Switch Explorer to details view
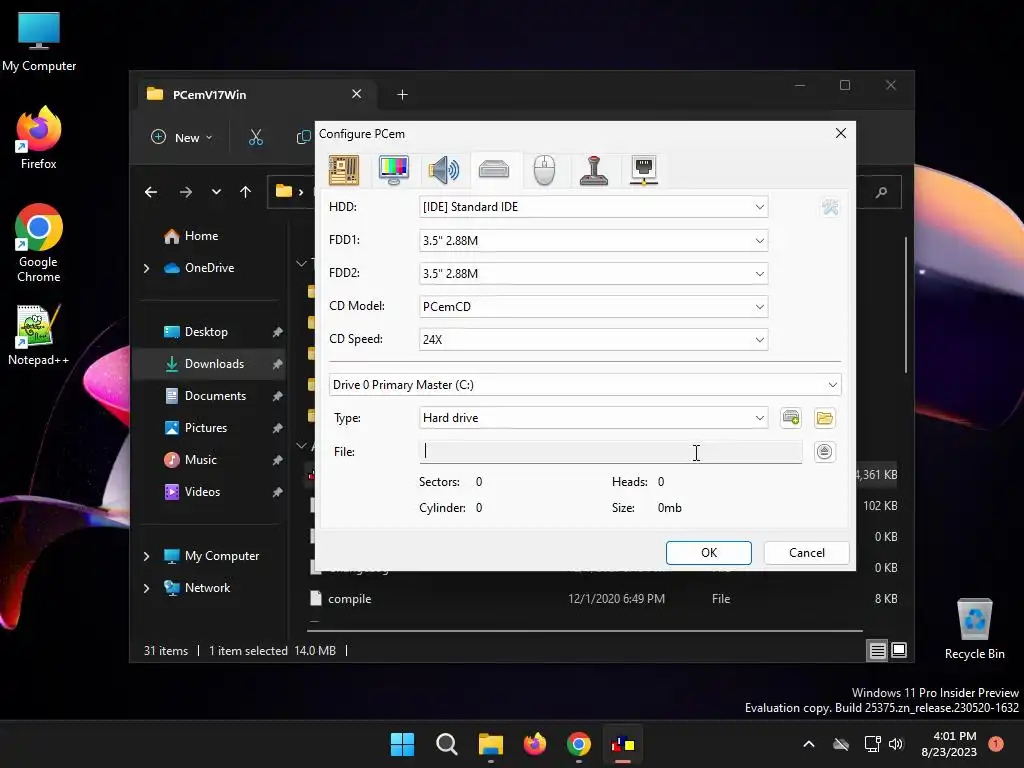The height and width of the screenshot is (768, 1024). pyautogui.click(x=877, y=650)
